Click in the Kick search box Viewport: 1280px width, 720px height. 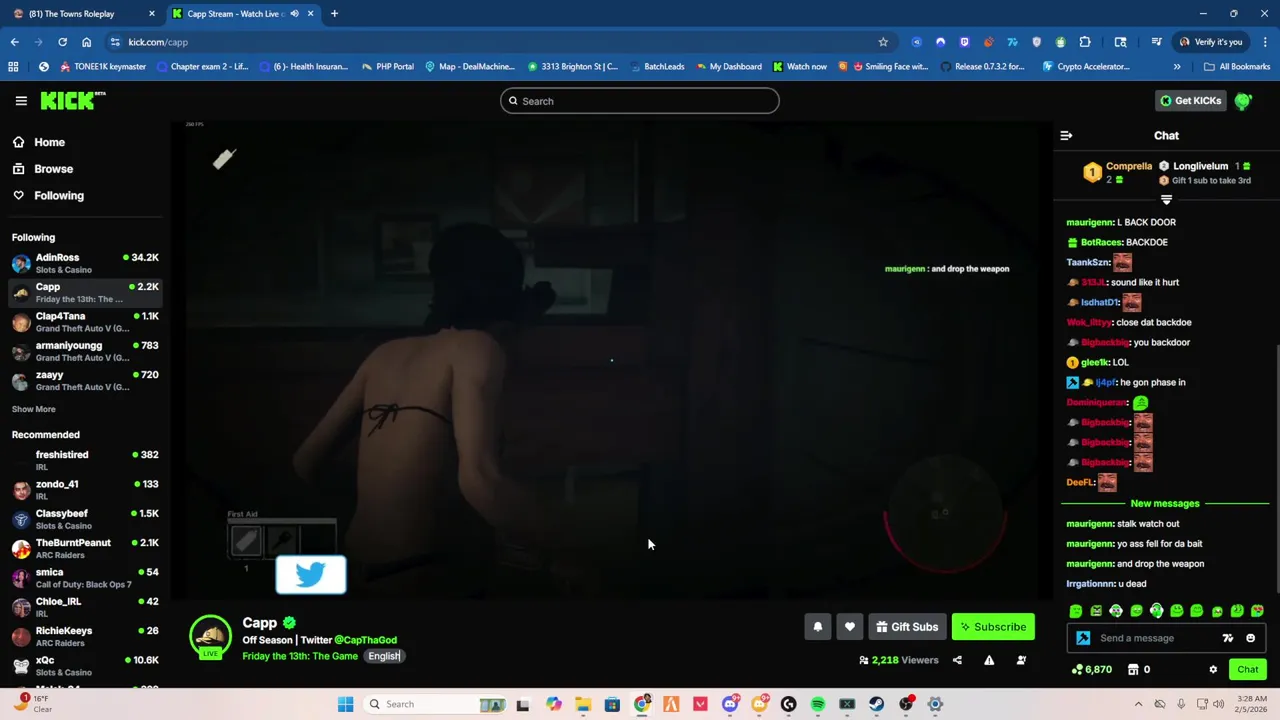[640, 101]
